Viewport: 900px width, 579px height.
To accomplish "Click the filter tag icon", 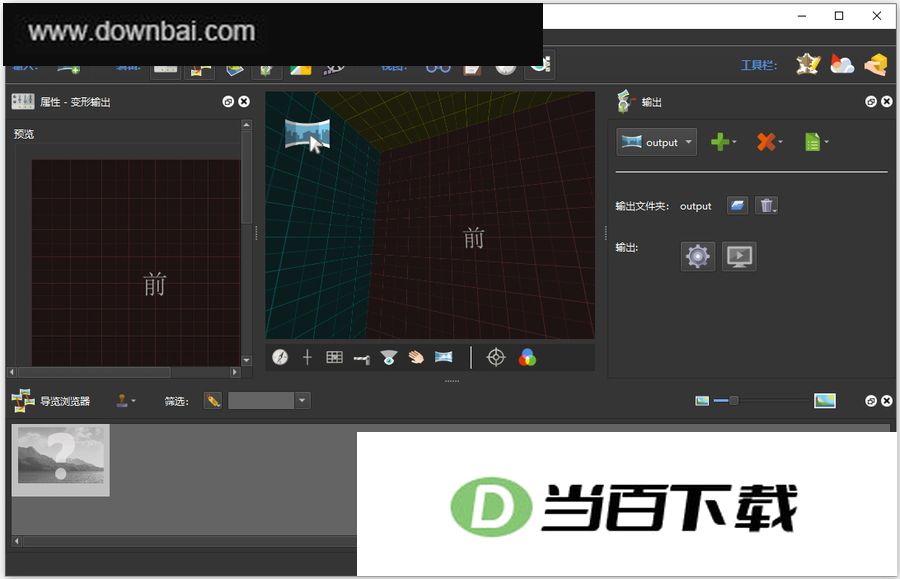I will (213, 401).
